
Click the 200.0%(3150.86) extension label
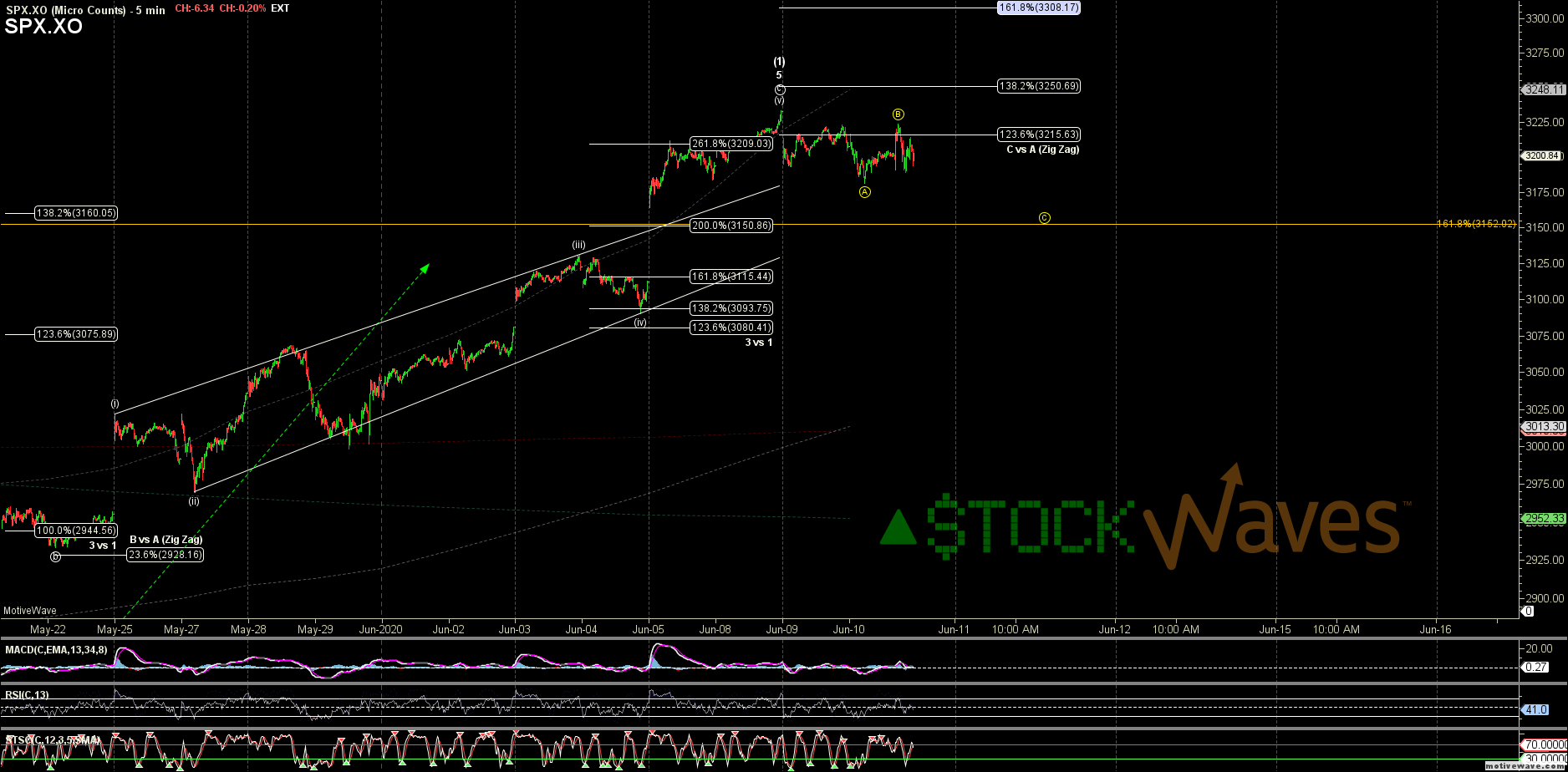pyautogui.click(x=731, y=226)
